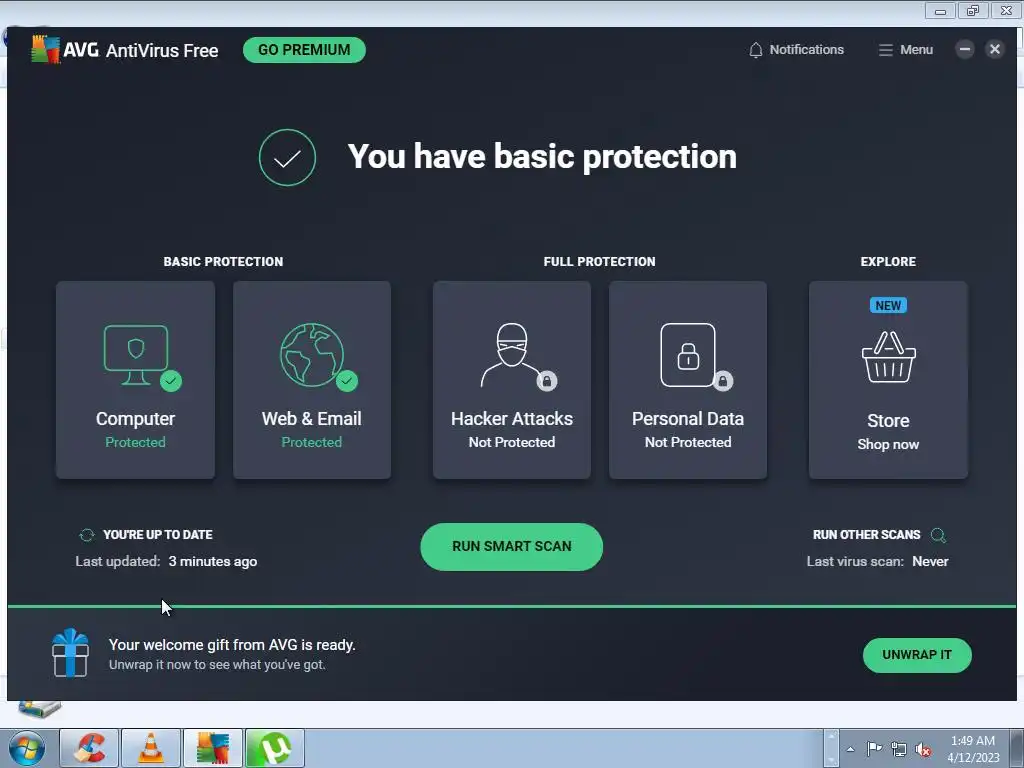Open the hamburger Menu
Image resolution: width=1024 pixels, height=768 pixels.
click(x=905, y=50)
